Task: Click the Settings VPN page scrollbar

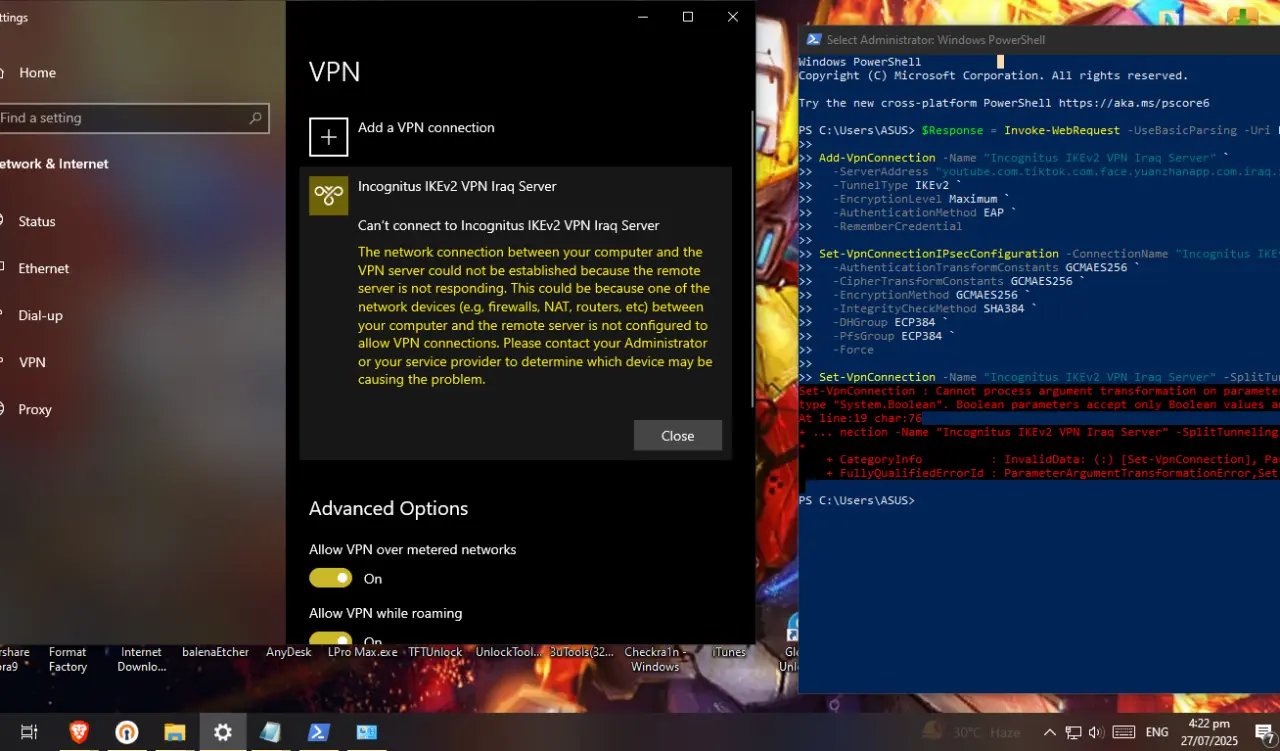Action: tap(753, 259)
